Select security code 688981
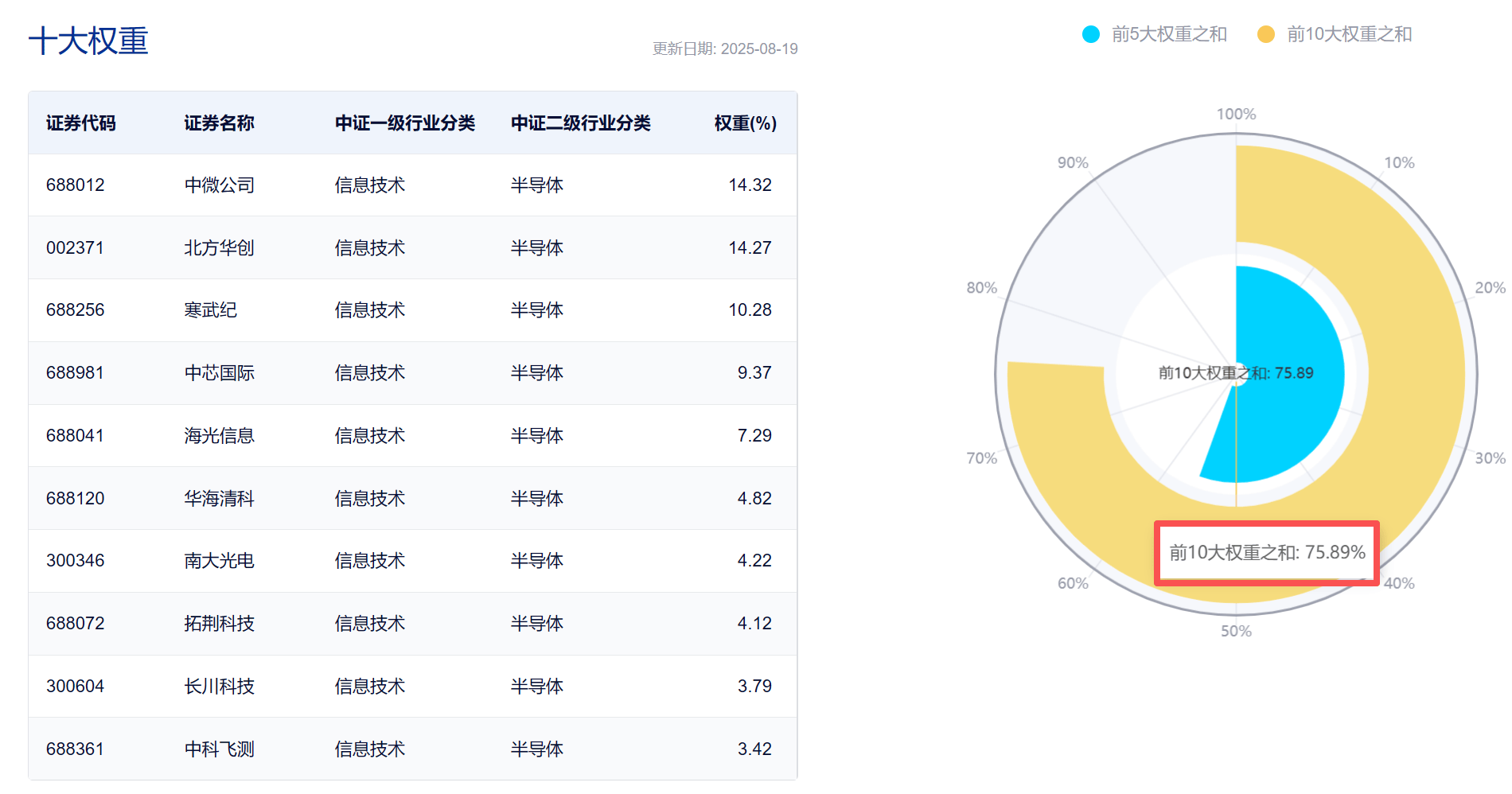This screenshot has width=1512, height=794. point(76,373)
